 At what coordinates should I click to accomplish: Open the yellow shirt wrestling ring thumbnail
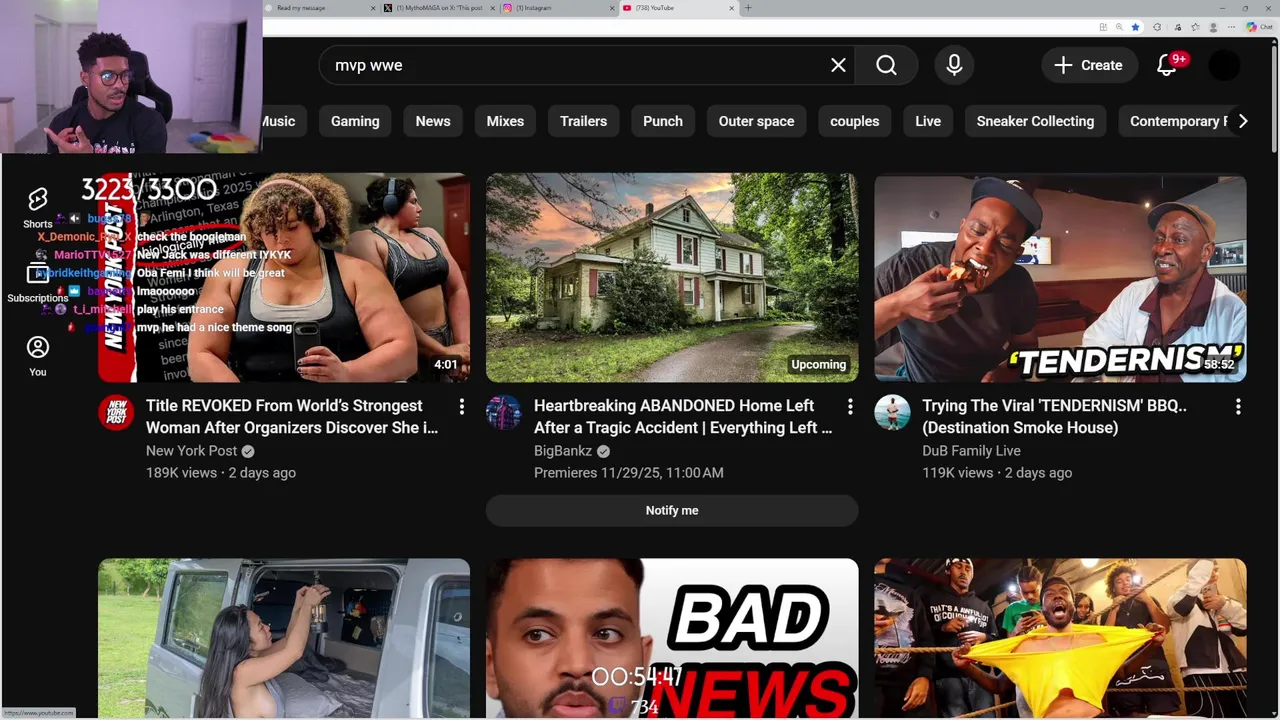tap(1060, 639)
